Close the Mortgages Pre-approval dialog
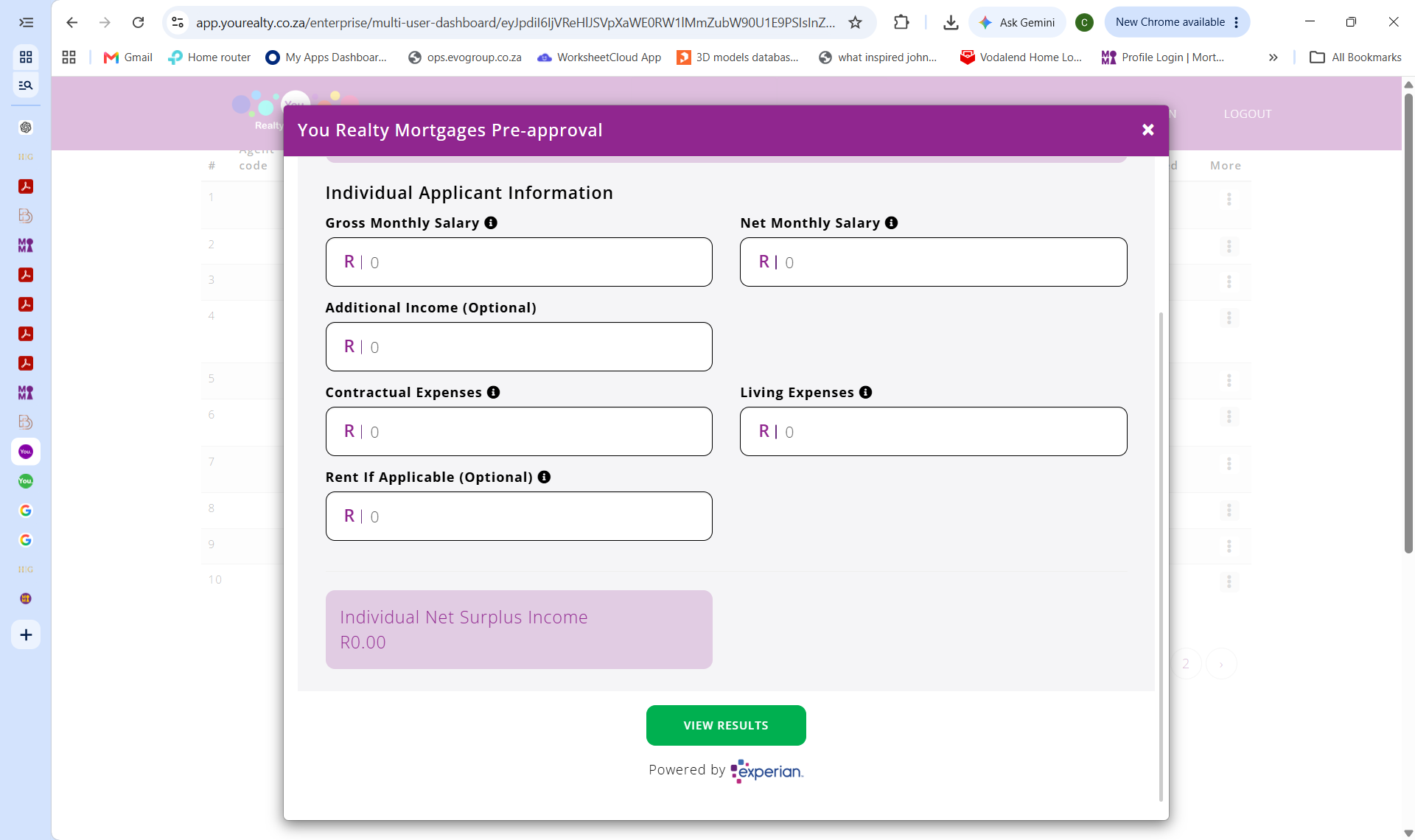1415x840 pixels. coord(1147,130)
